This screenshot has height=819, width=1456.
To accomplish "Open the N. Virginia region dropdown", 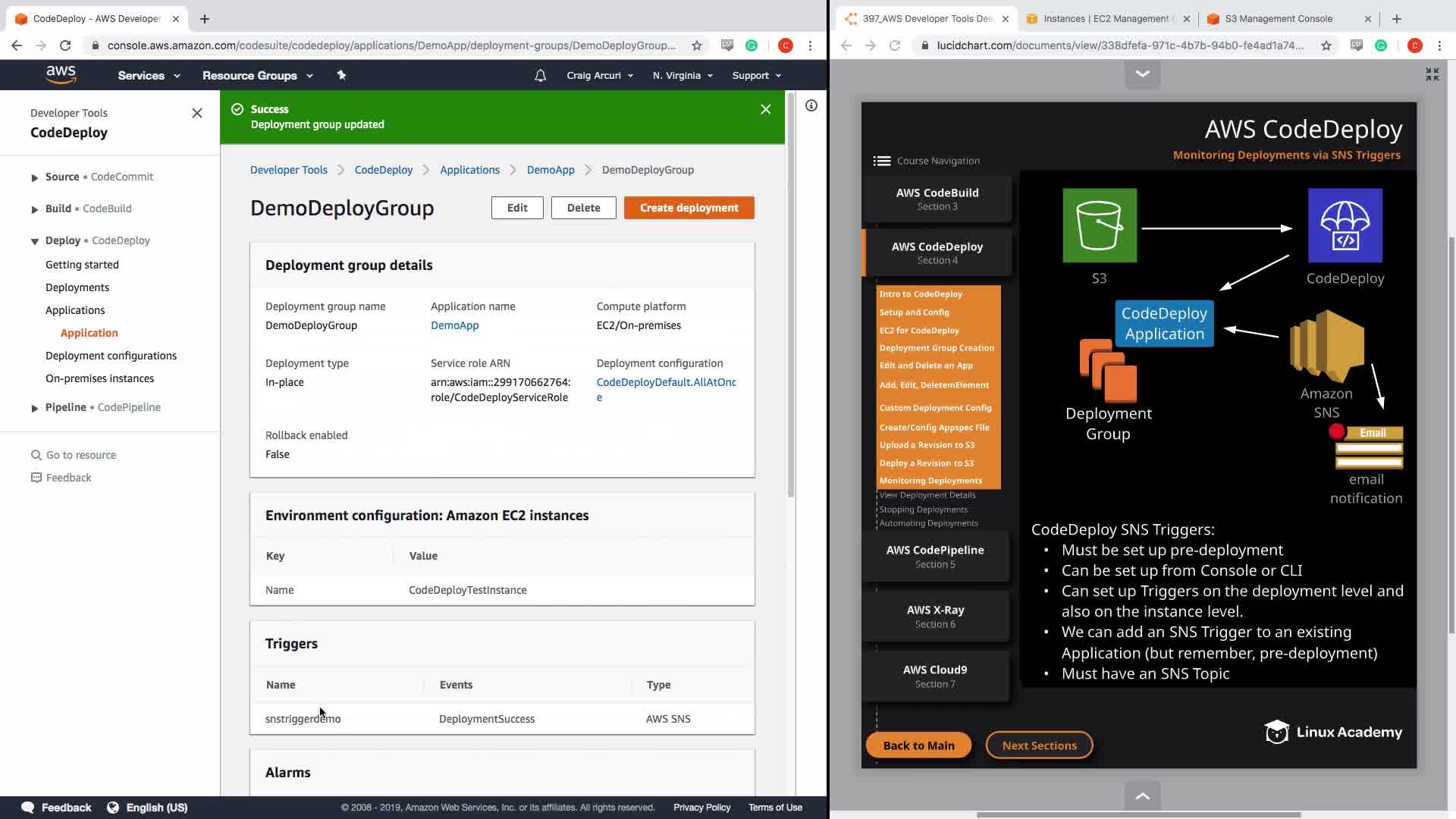I will pyautogui.click(x=682, y=75).
